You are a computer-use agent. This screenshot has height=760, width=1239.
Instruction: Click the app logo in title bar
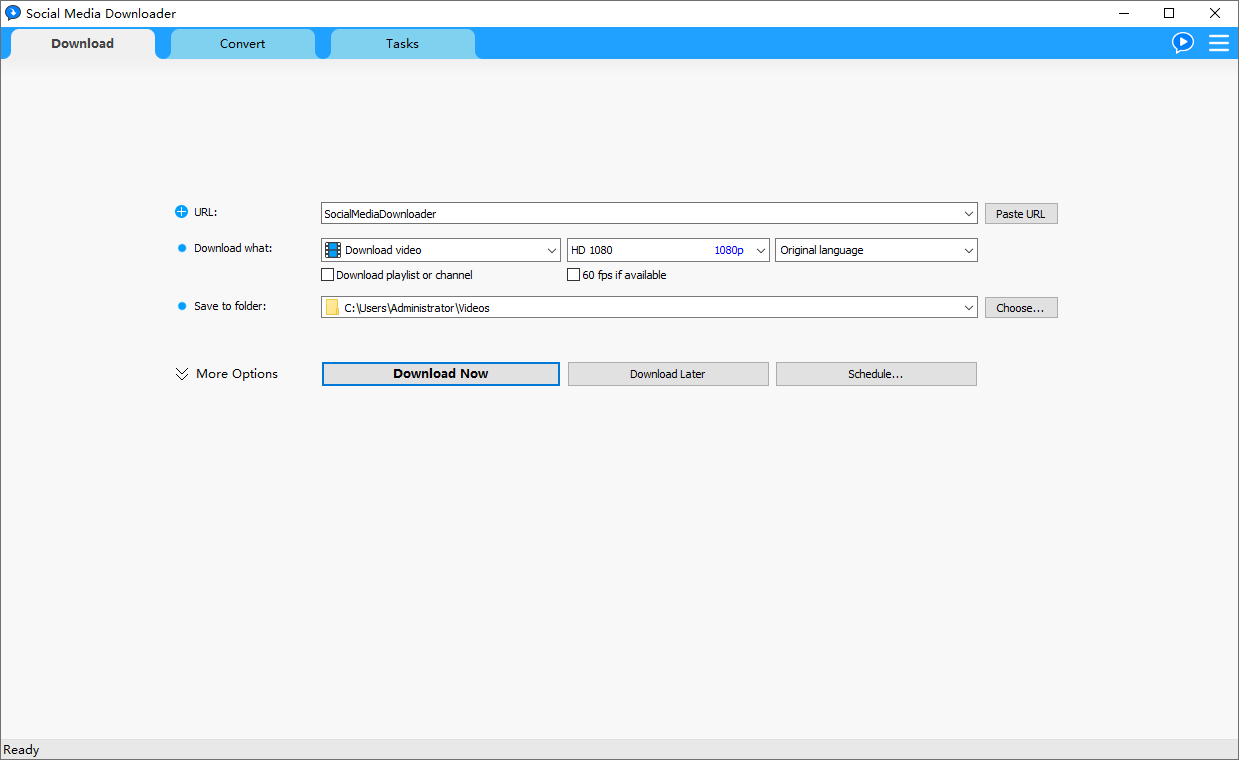coord(13,13)
